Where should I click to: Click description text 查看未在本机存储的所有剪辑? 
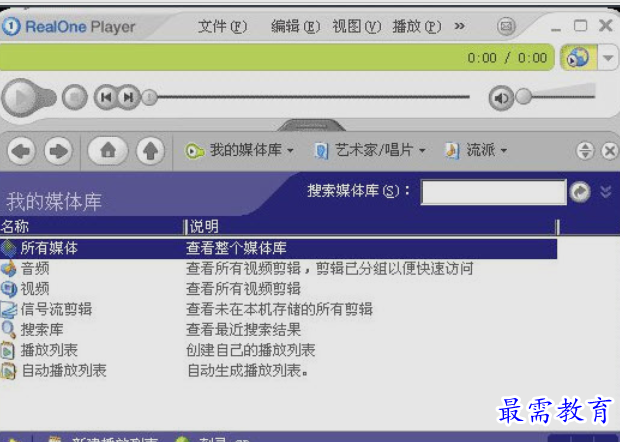(x=280, y=309)
